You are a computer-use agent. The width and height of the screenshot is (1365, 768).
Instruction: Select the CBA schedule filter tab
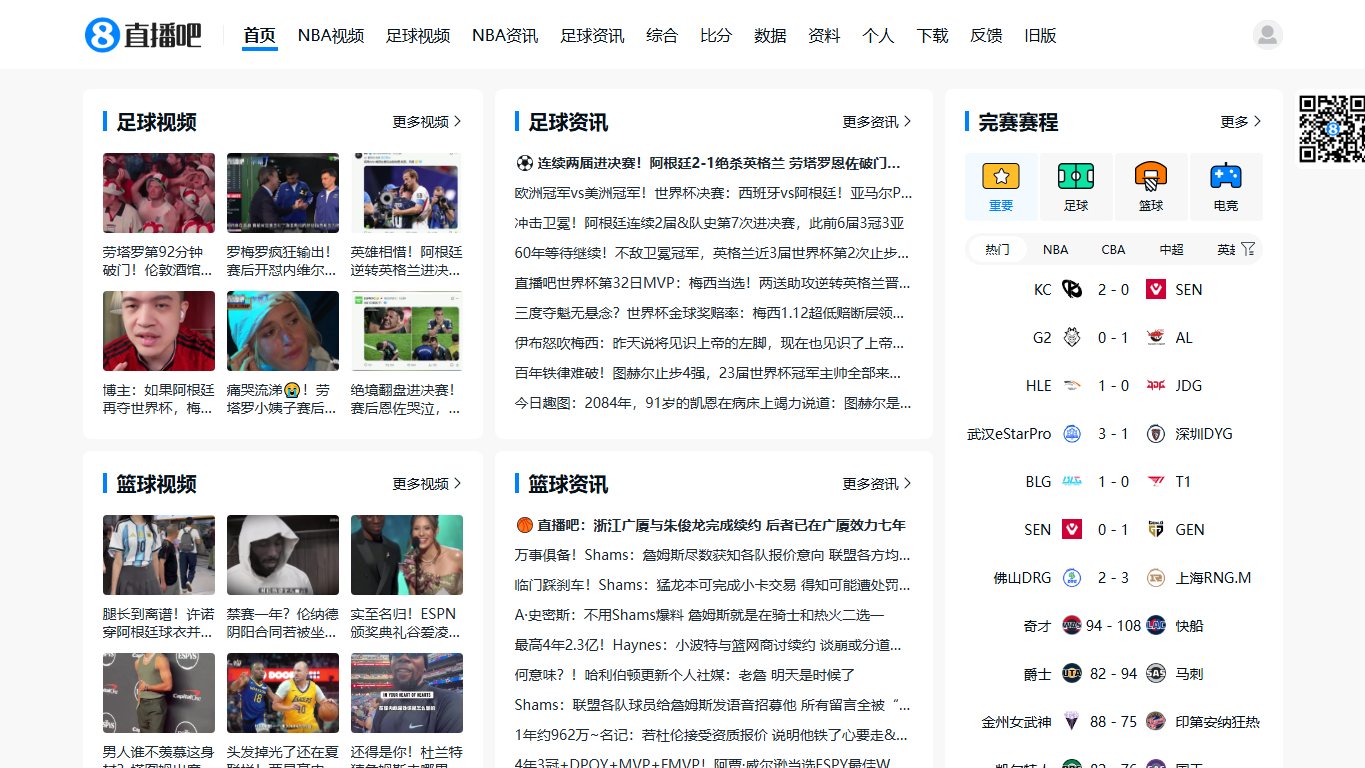1113,250
